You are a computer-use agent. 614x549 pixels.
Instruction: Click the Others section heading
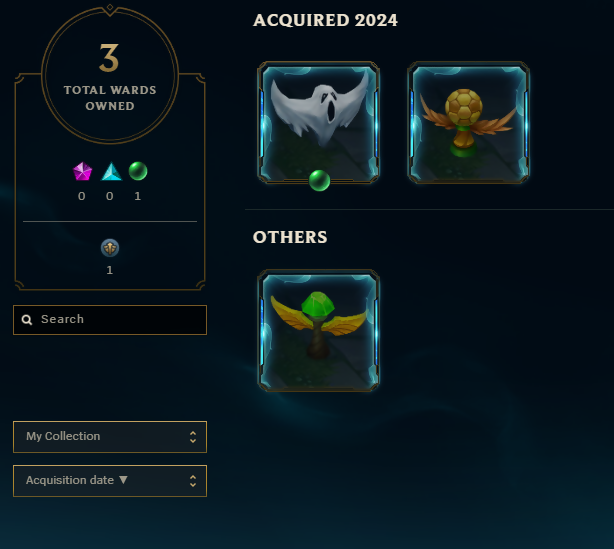(290, 237)
